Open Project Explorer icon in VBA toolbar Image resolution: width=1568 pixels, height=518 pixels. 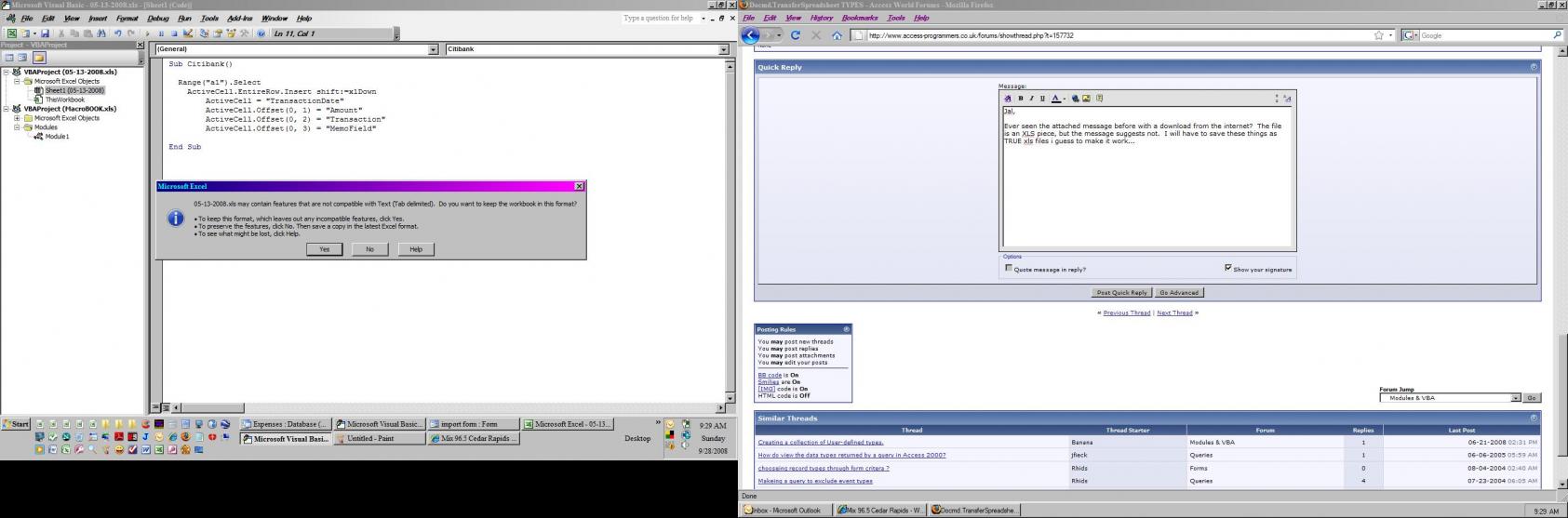pos(204,33)
